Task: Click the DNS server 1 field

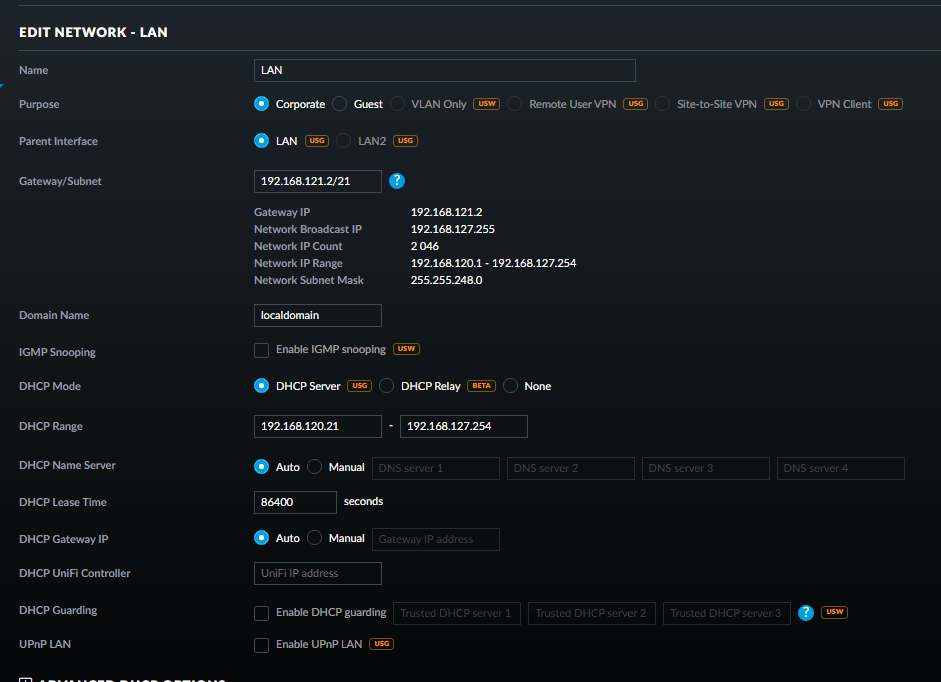Action: click(436, 468)
